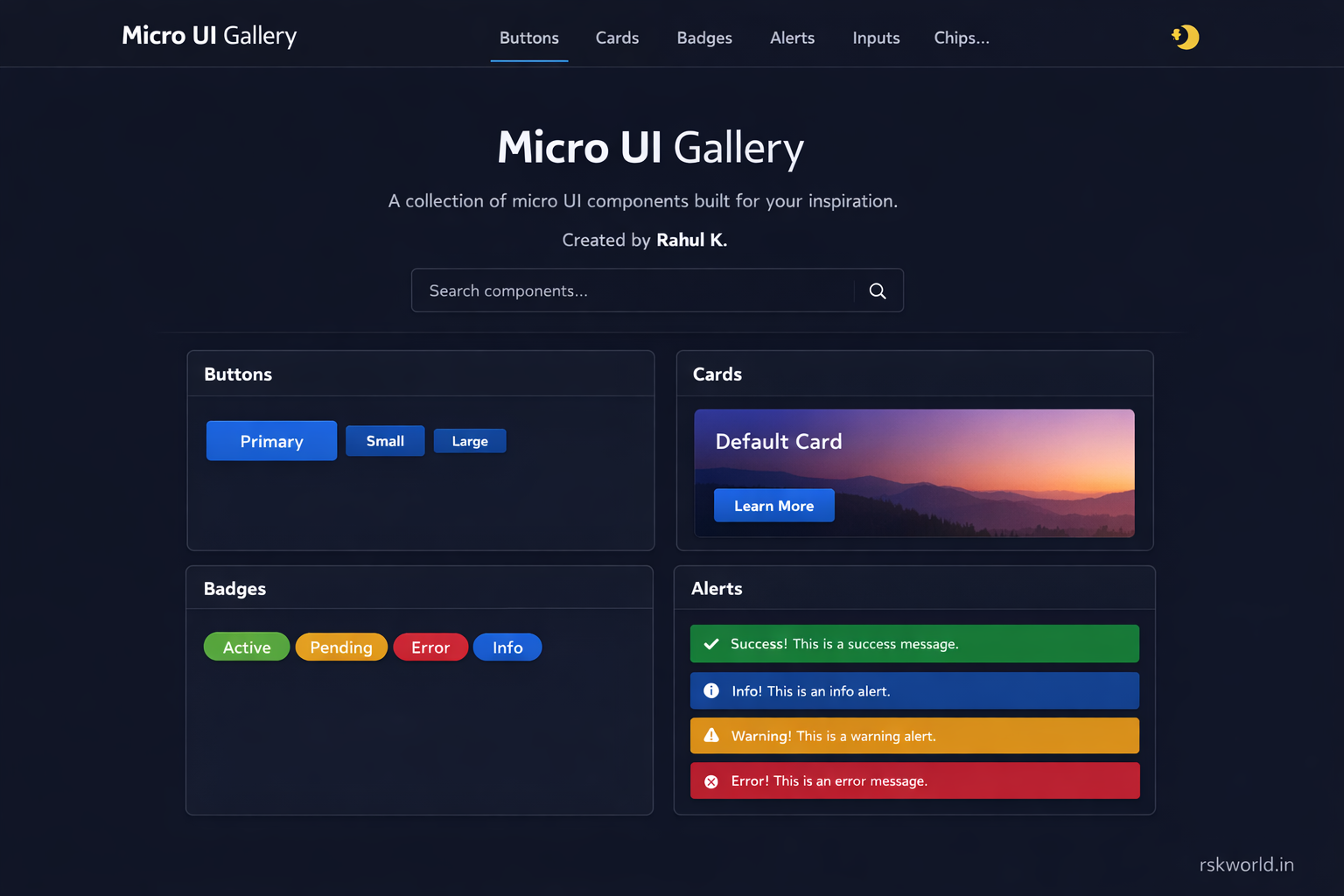Image resolution: width=1344 pixels, height=896 pixels.
Task: Click the Learn More button on Default Card
Action: [773, 505]
